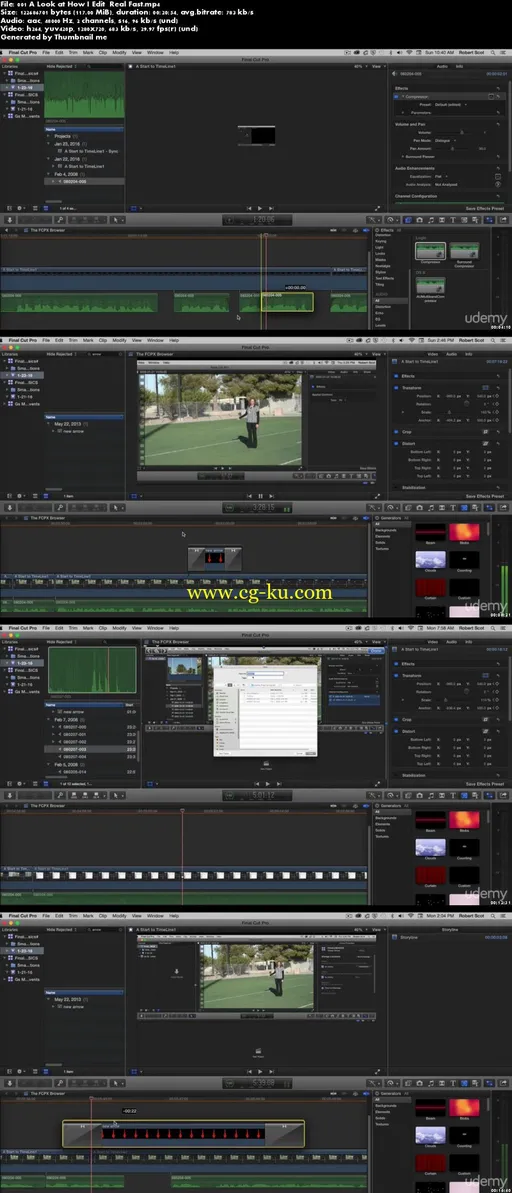Open the viewer 40% zoom dropdown, 1:20:06 frame
Screen dimensions: 512x1193
pos(361,66)
